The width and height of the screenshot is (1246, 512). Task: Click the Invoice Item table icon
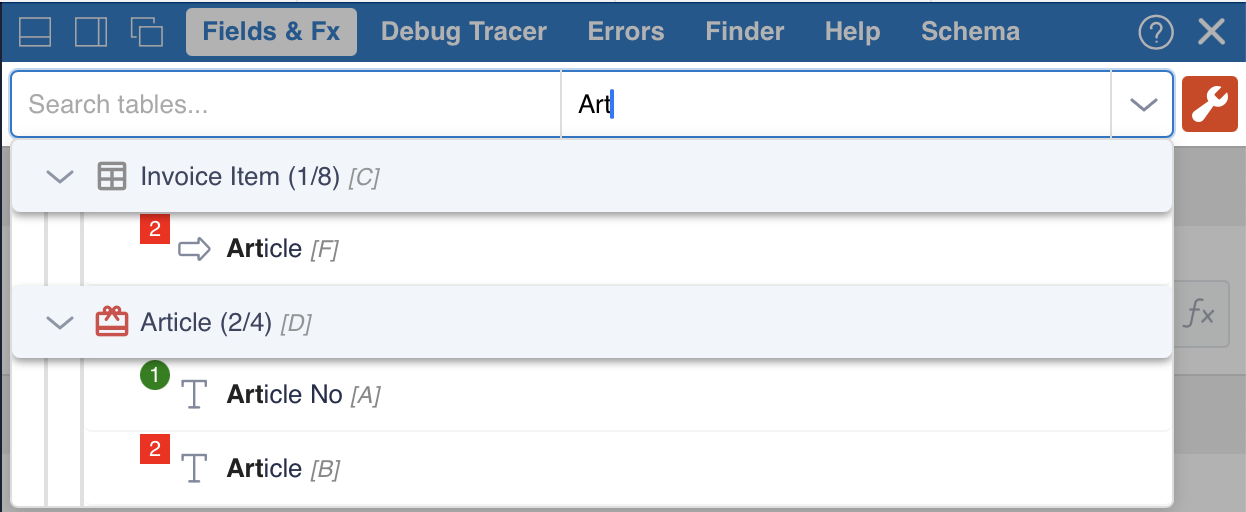(111, 177)
